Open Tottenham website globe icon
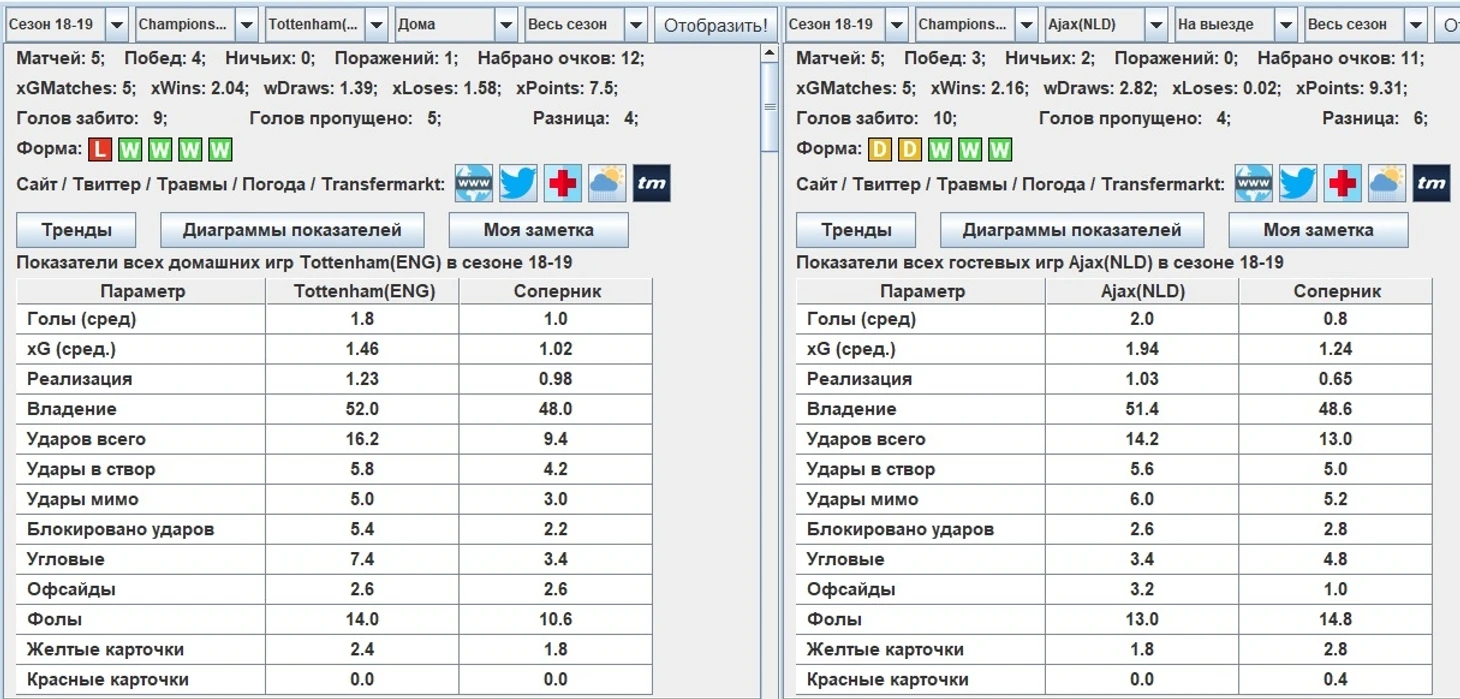 click(474, 184)
